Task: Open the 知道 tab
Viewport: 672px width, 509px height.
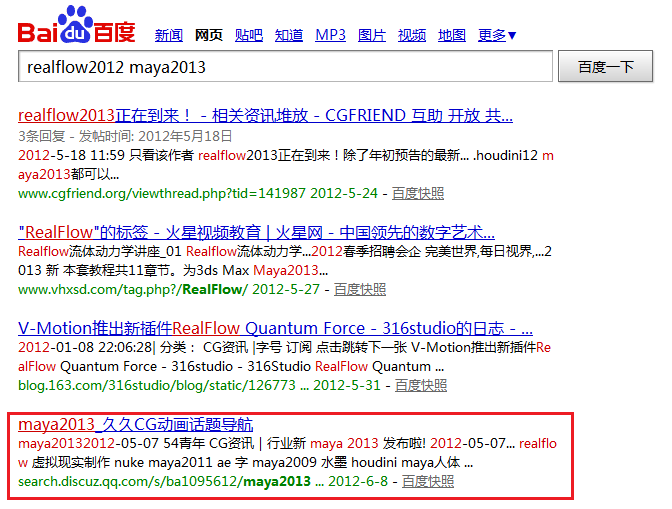Action: [x=289, y=35]
